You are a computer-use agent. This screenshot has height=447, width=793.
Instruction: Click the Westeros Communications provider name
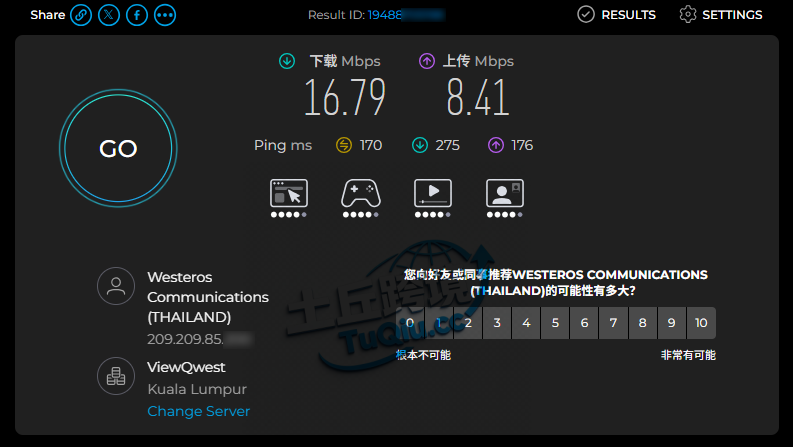click(x=208, y=297)
